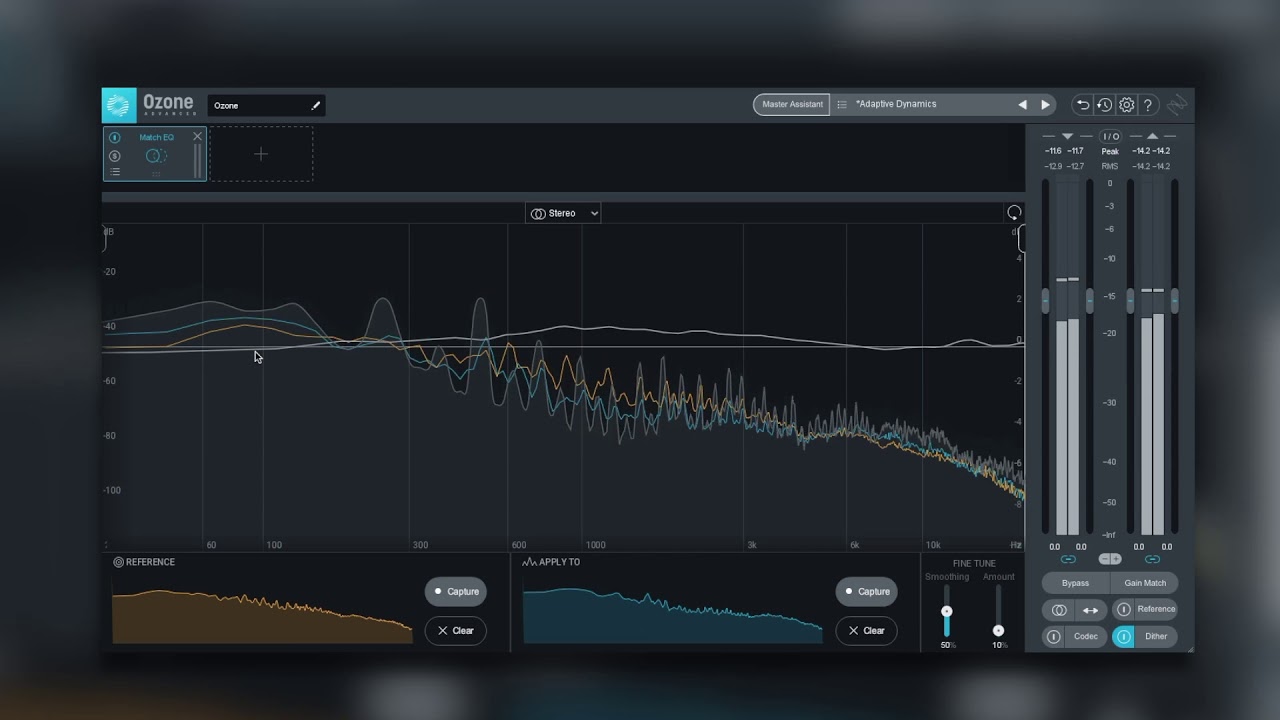The width and height of the screenshot is (1280, 720).
Task: Open the Reference panel label
Action: click(x=1156, y=609)
